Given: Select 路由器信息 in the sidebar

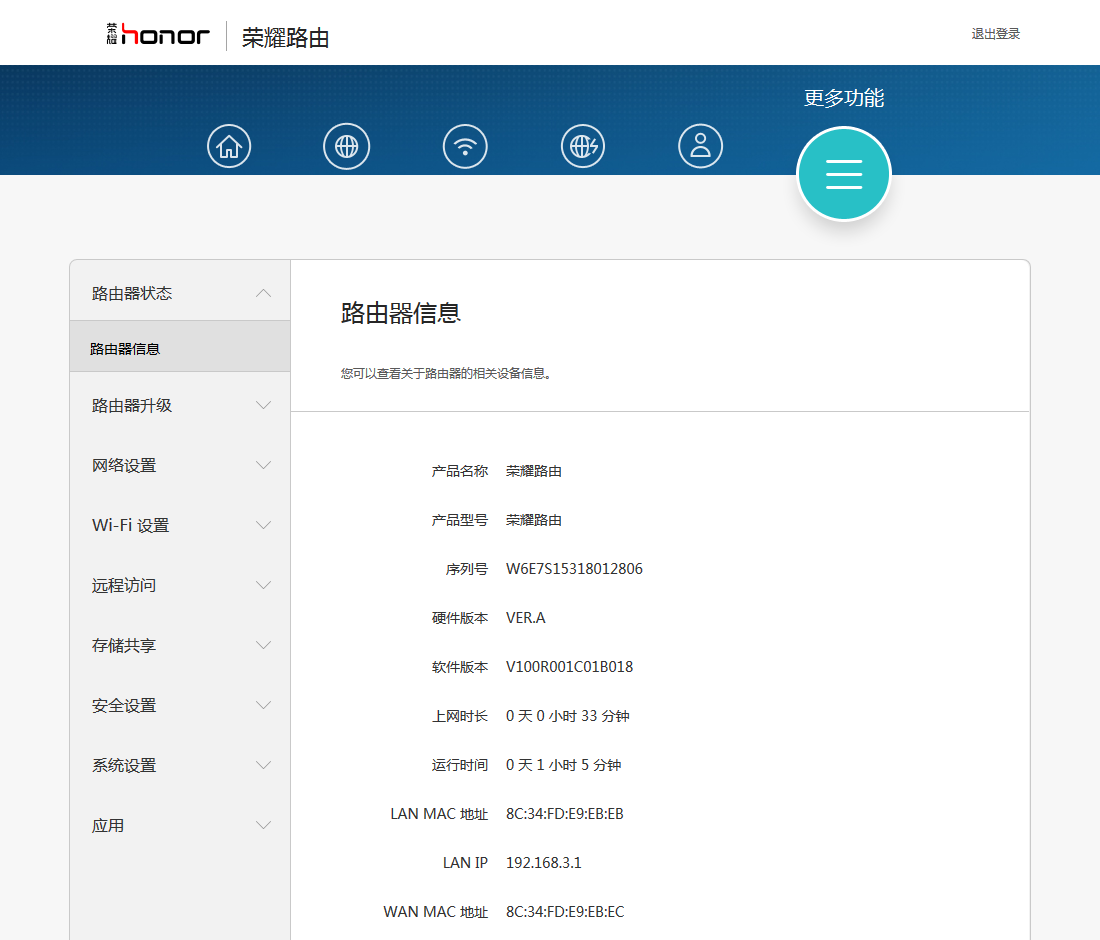Looking at the screenshot, I should 180,349.
